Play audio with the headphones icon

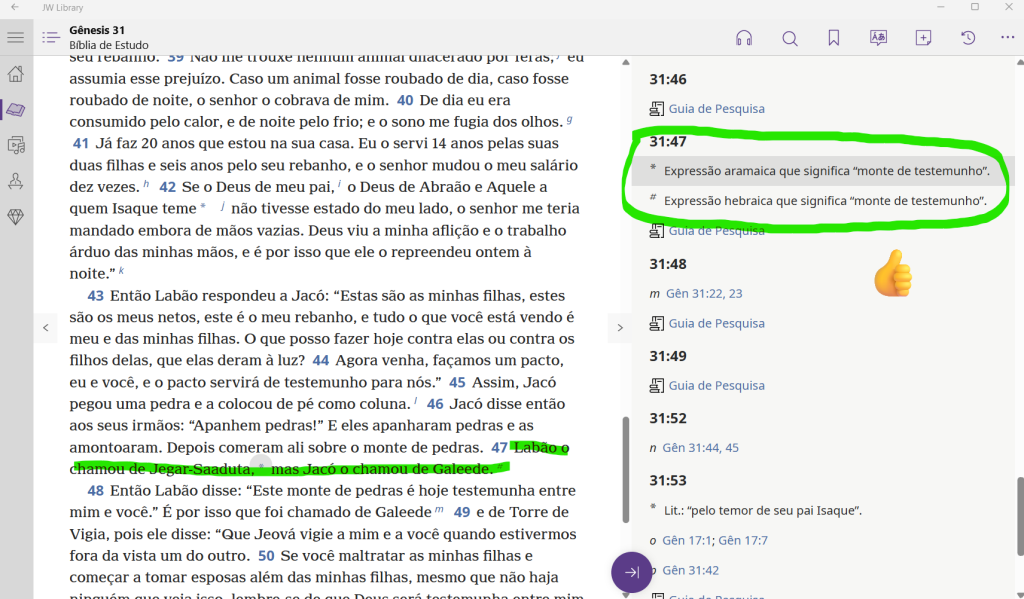coord(743,38)
